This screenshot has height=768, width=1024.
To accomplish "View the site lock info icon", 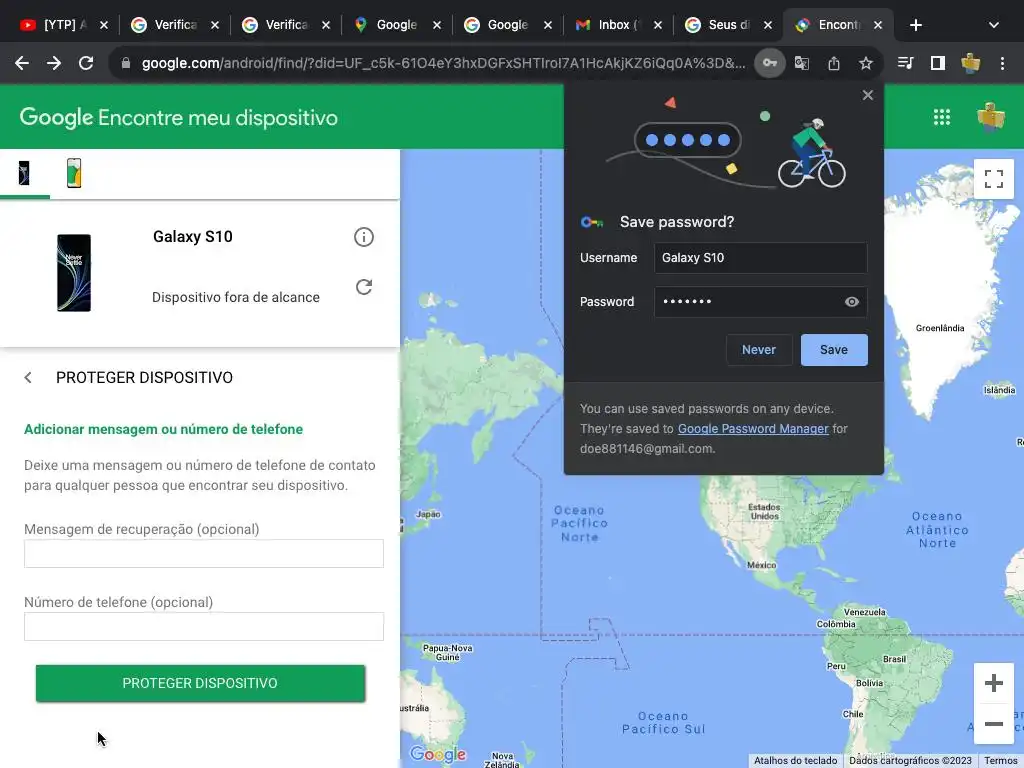I will coord(126,63).
